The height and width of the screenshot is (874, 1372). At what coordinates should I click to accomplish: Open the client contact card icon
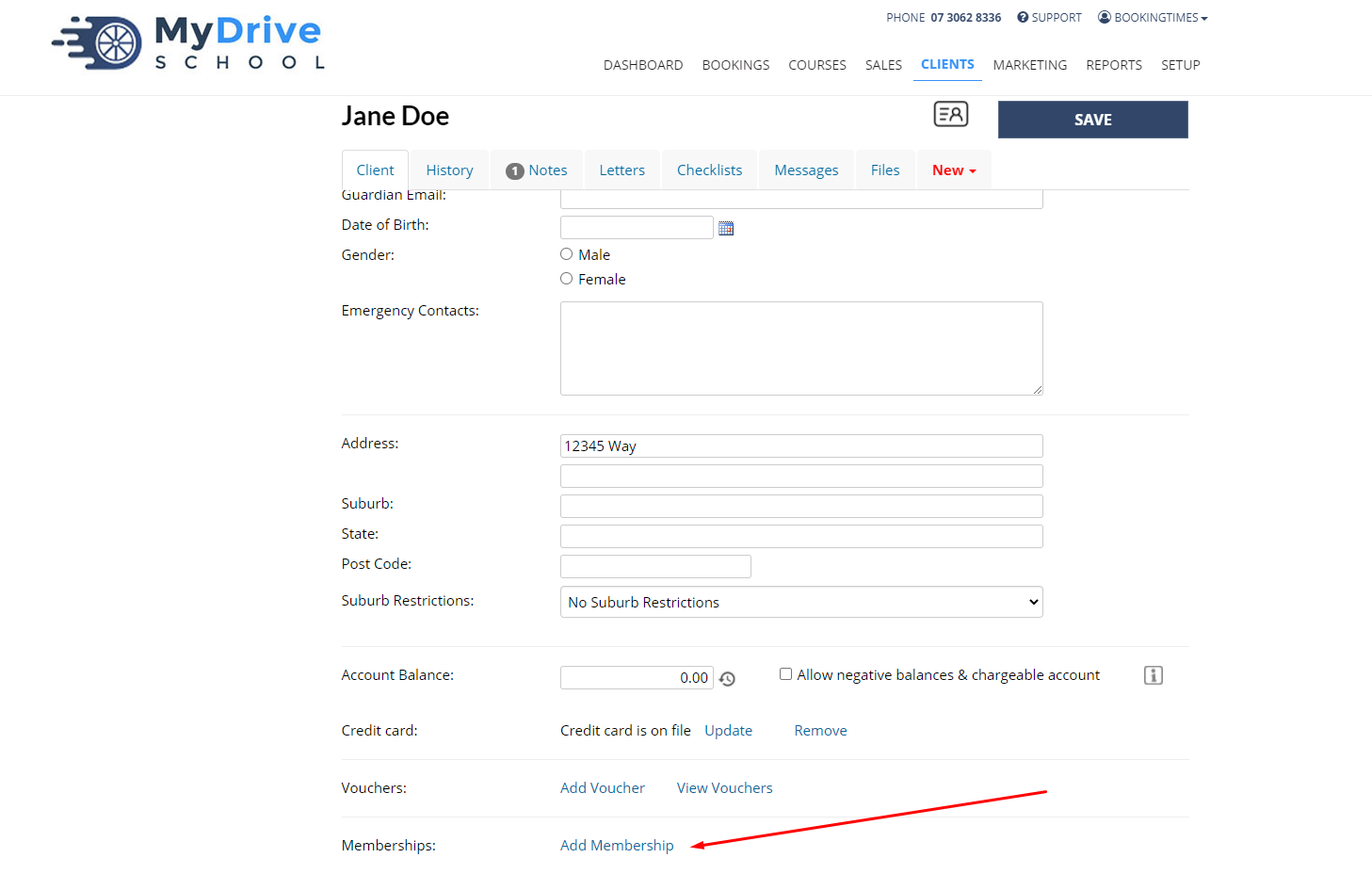coord(950,114)
